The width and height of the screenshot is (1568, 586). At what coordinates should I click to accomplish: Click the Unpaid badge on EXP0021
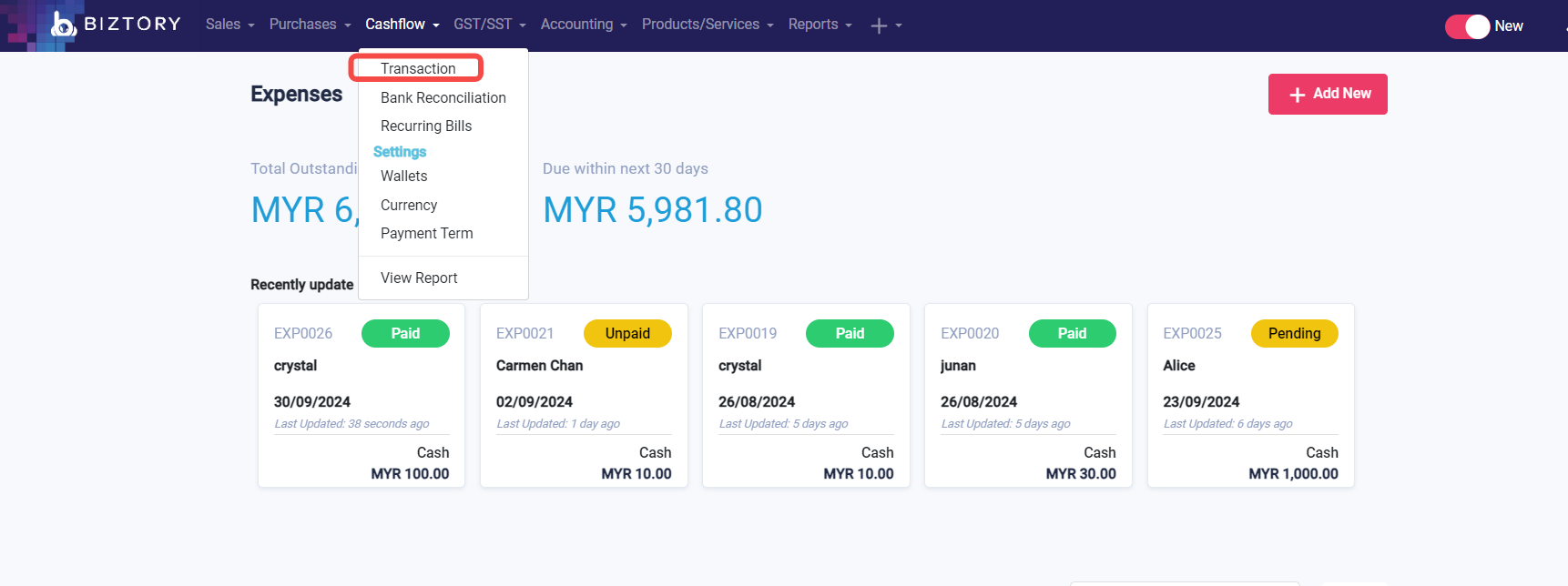[x=627, y=333]
